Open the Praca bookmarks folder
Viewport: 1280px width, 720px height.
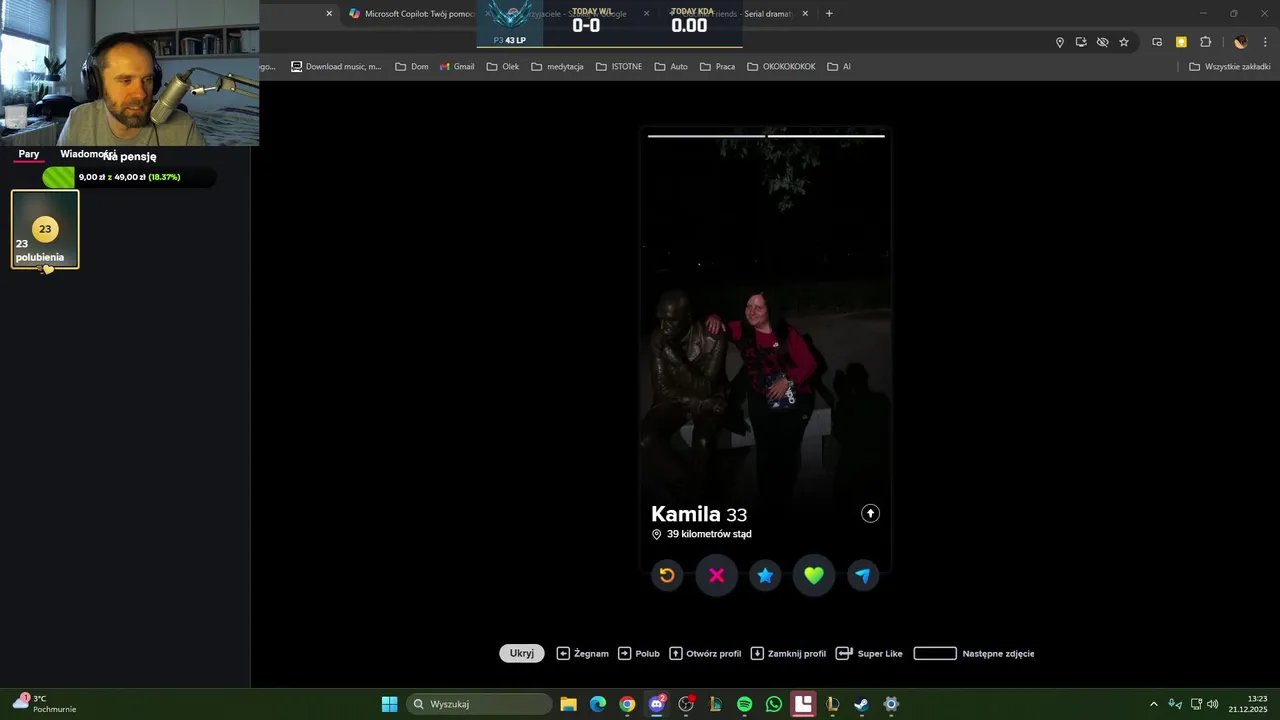pyautogui.click(x=718, y=67)
